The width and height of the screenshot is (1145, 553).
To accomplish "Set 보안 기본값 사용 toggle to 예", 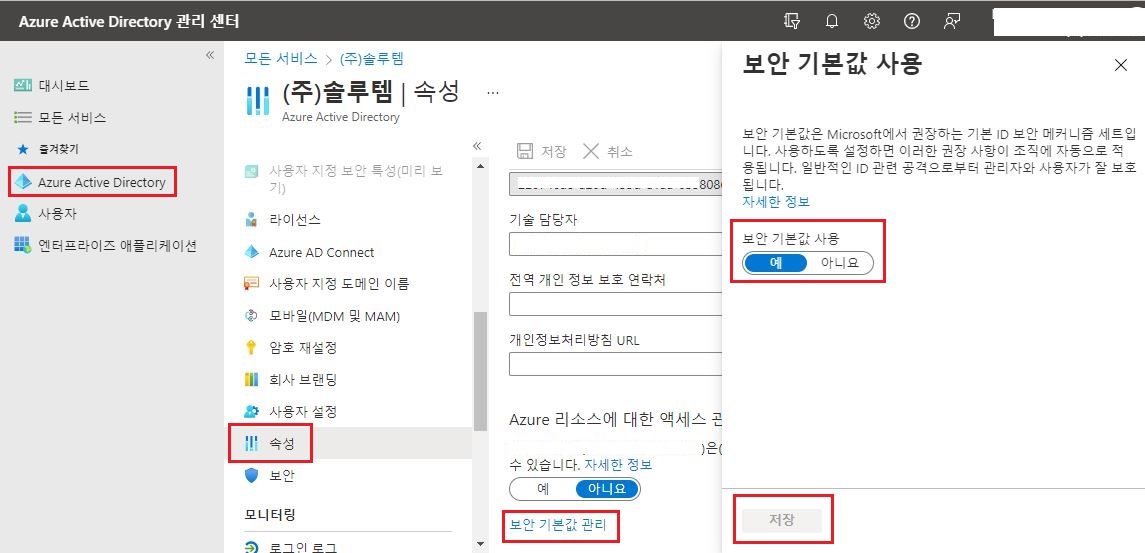I will [x=775, y=263].
